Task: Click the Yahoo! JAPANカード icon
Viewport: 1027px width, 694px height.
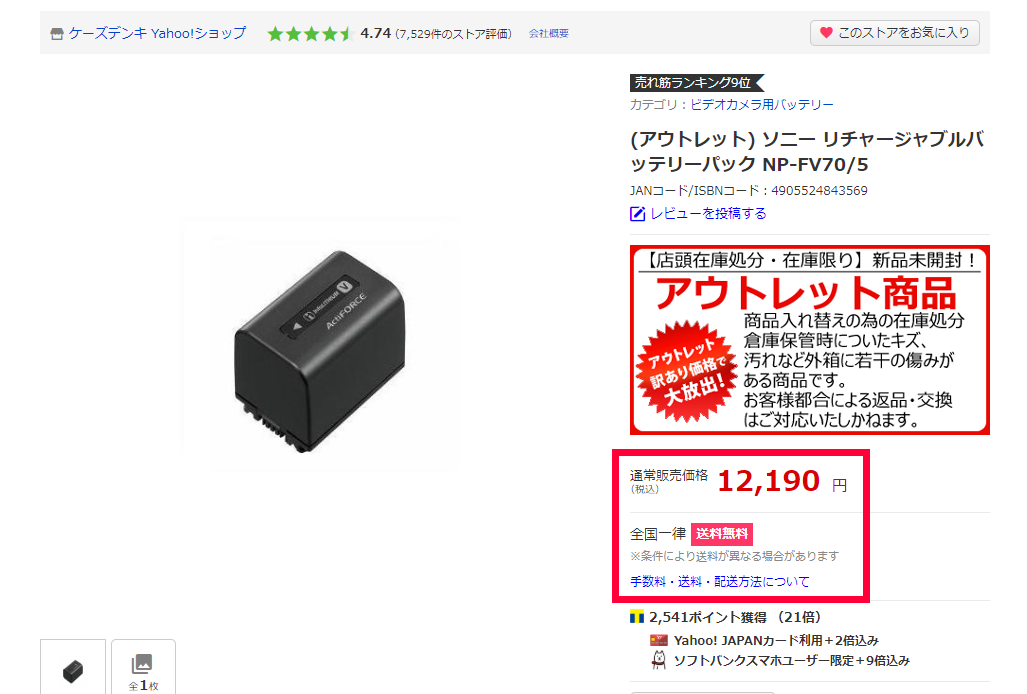Action: 658,640
